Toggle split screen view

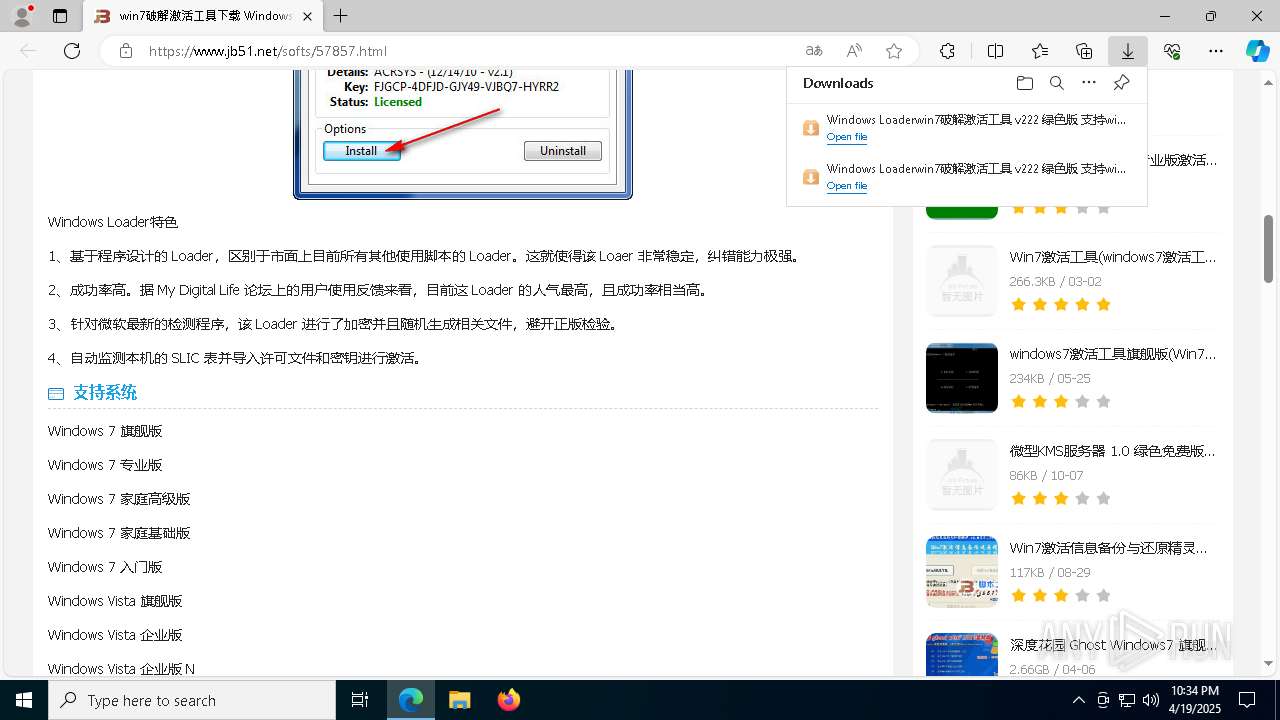pyautogui.click(x=995, y=51)
